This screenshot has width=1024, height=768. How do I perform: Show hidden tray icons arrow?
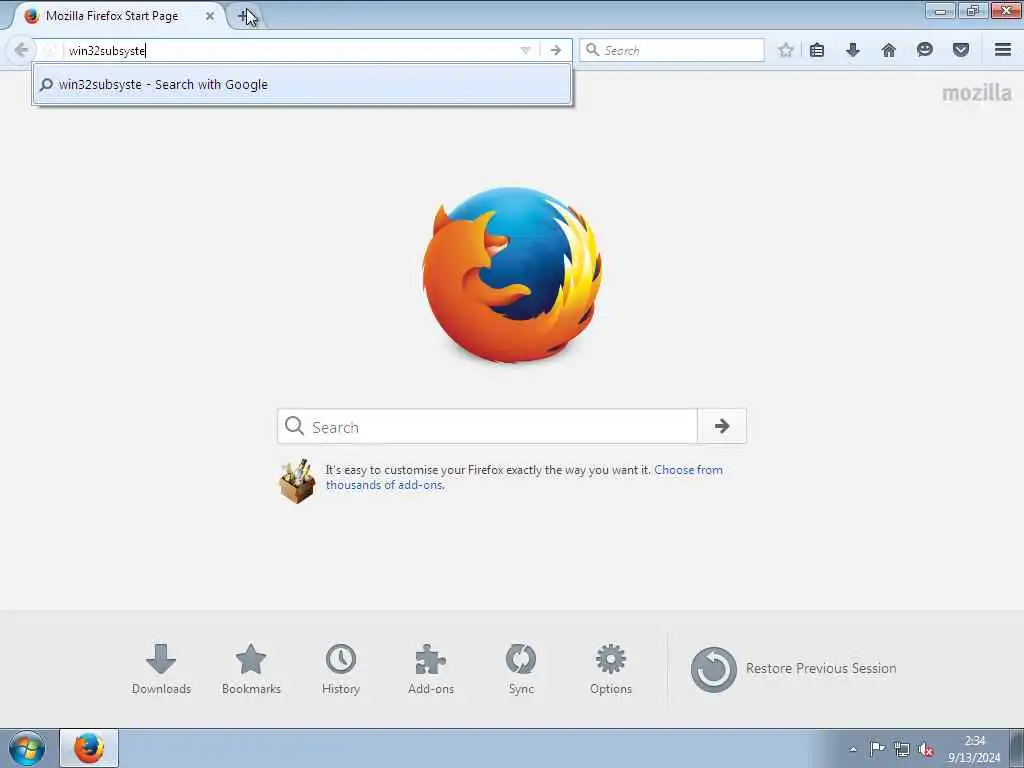coord(853,749)
